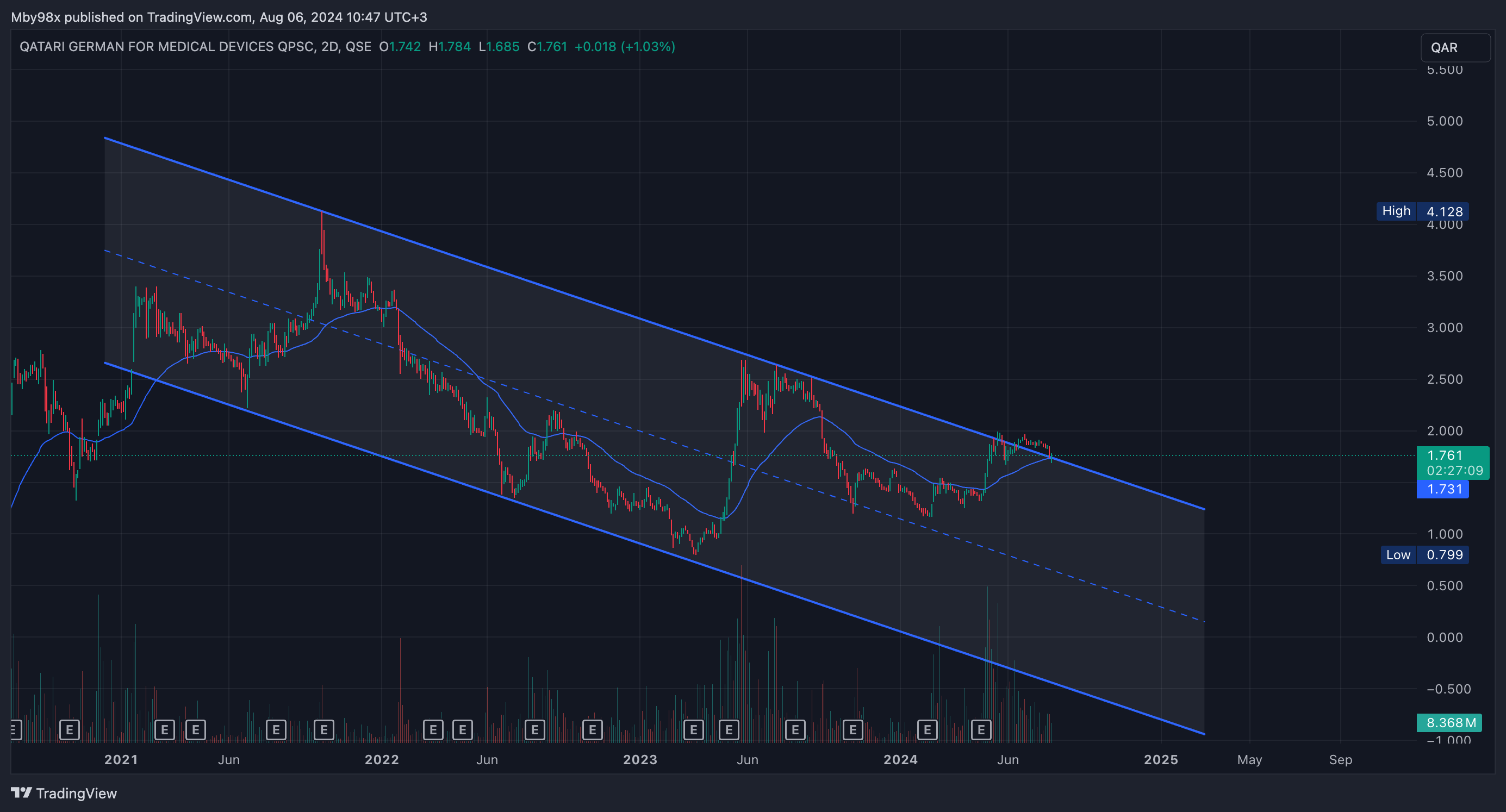Click the 4.500 price axis label
The height and width of the screenshot is (812, 1506).
point(1445,172)
